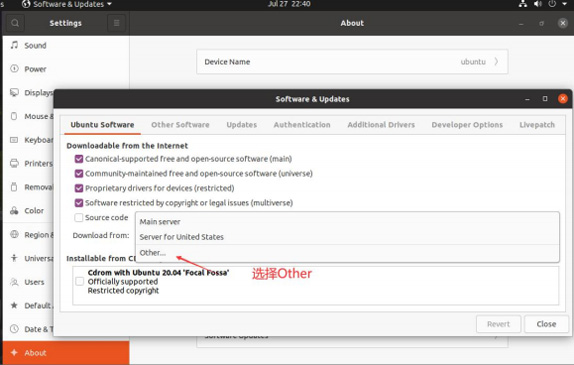Switch to the Livepatch tab
This screenshot has height=365, width=574.
click(x=537, y=125)
